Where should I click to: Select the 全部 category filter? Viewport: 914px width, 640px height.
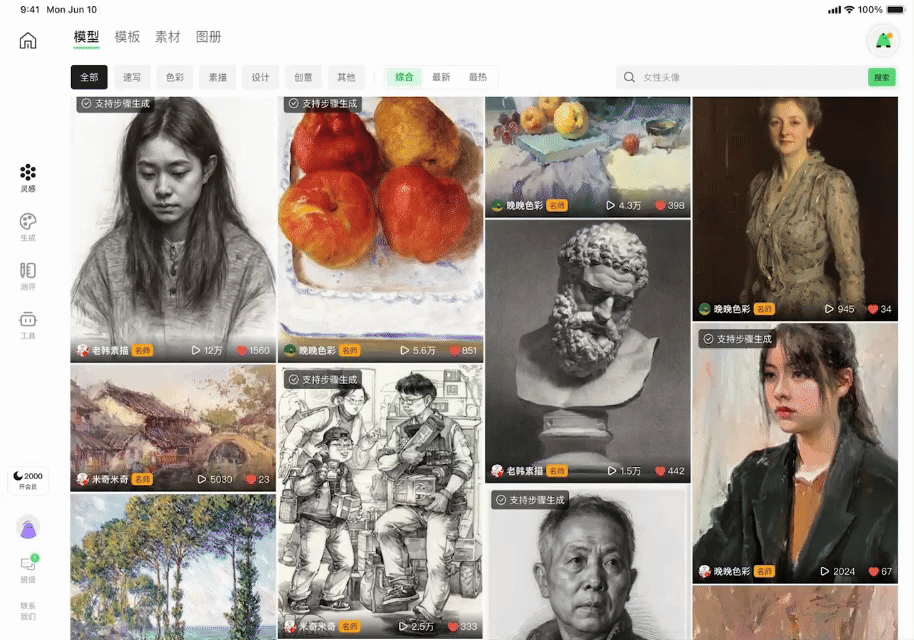point(89,77)
